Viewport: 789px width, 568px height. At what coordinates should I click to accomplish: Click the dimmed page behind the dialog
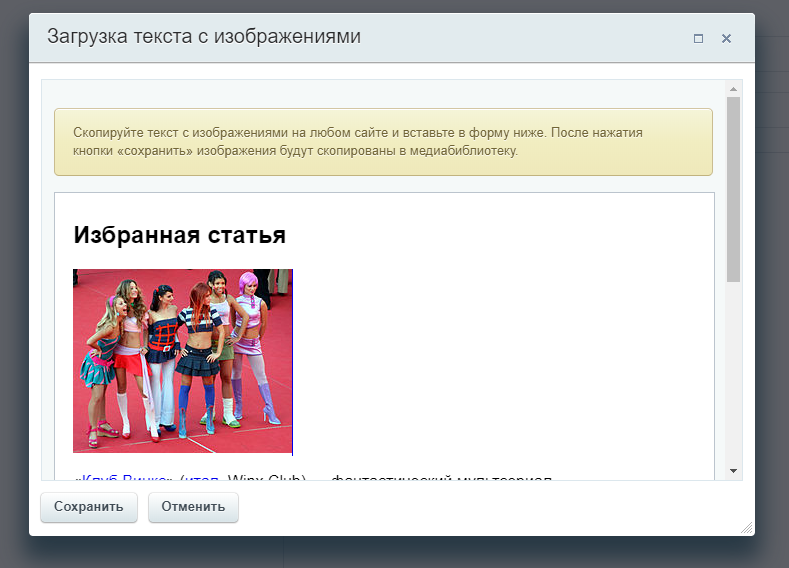772,300
